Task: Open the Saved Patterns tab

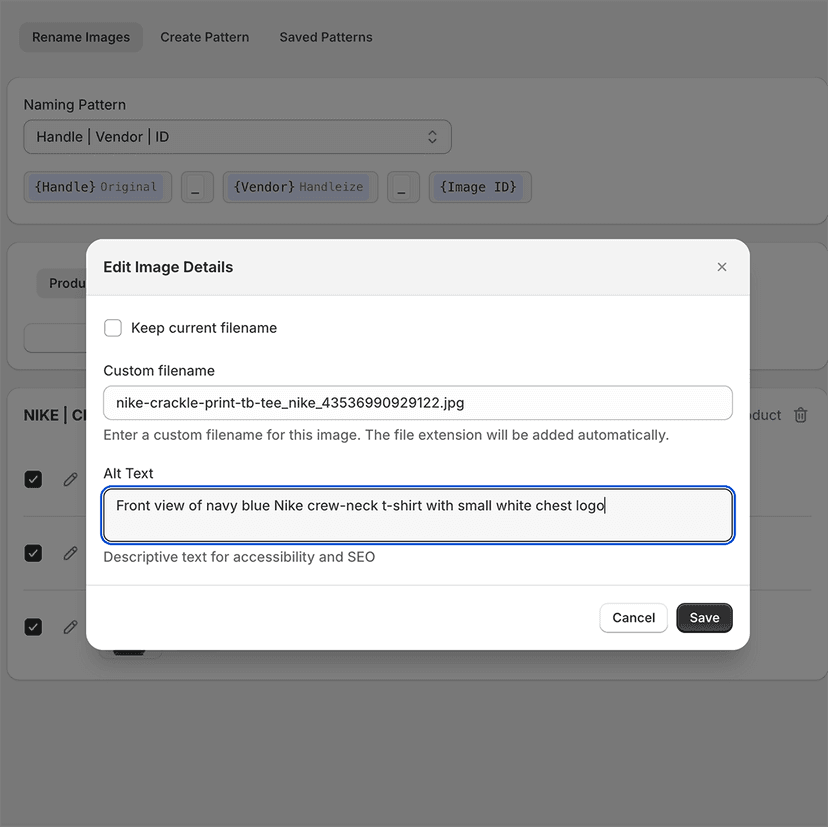Action: [x=325, y=37]
